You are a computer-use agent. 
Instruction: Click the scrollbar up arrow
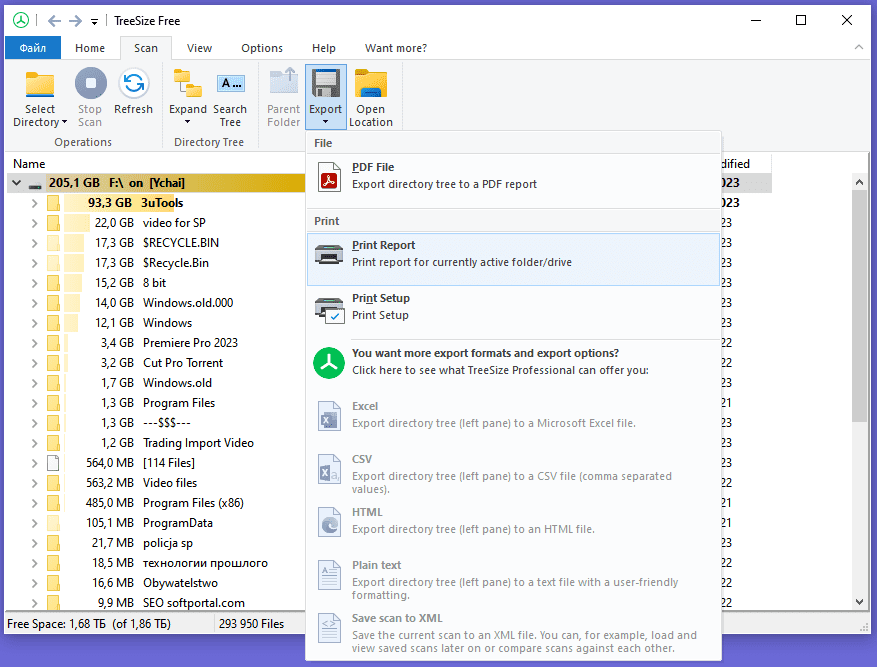click(859, 182)
